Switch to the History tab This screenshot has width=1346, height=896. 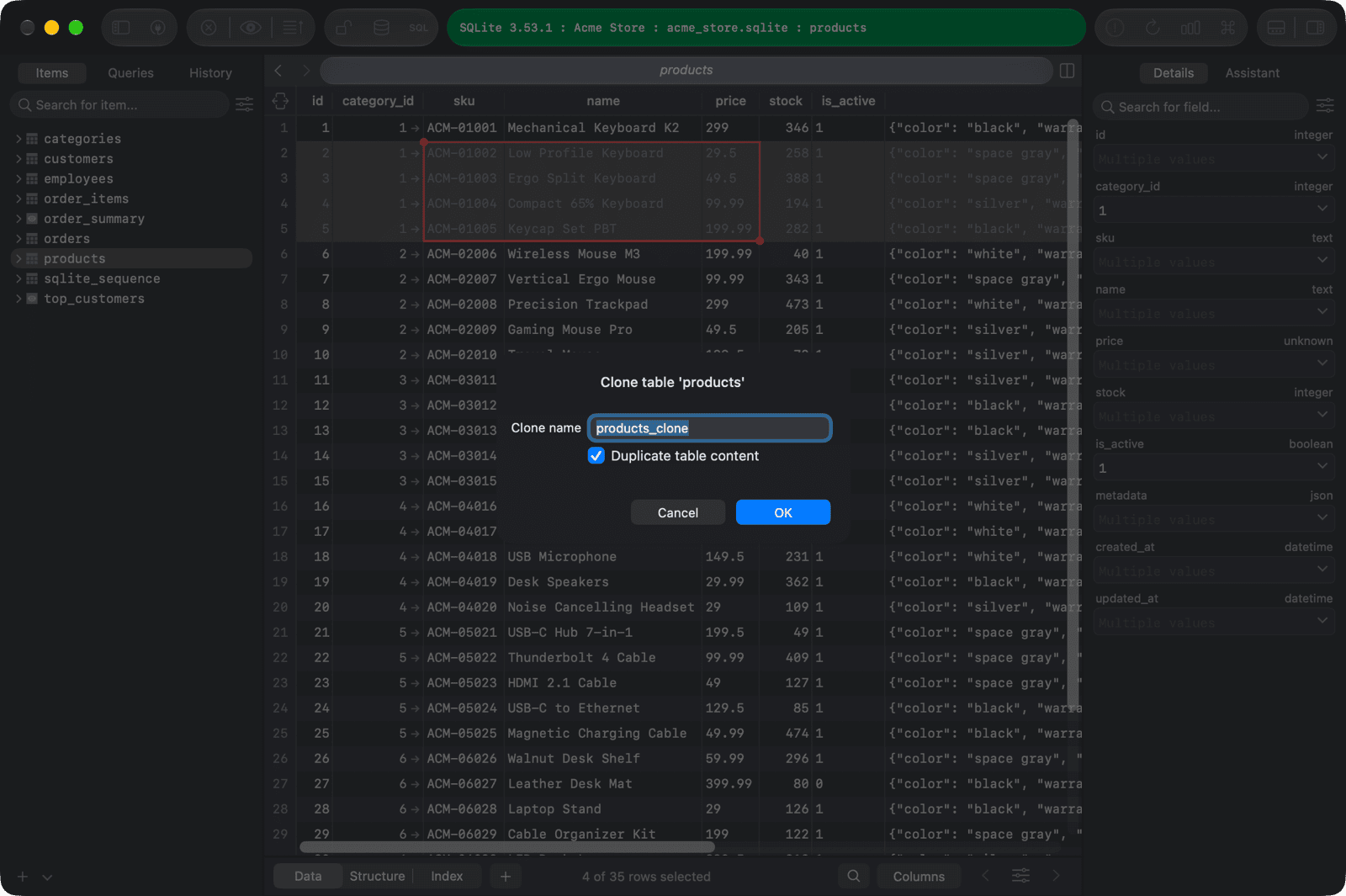(210, 73)
